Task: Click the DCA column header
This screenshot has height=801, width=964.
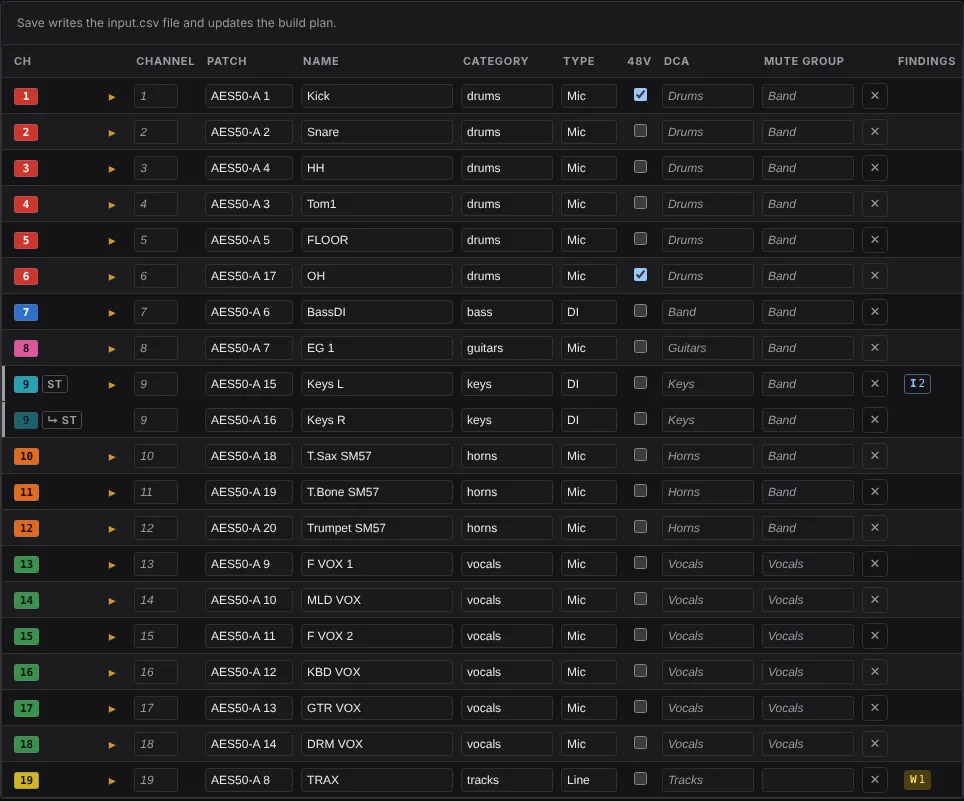Action: click(676, 61)
